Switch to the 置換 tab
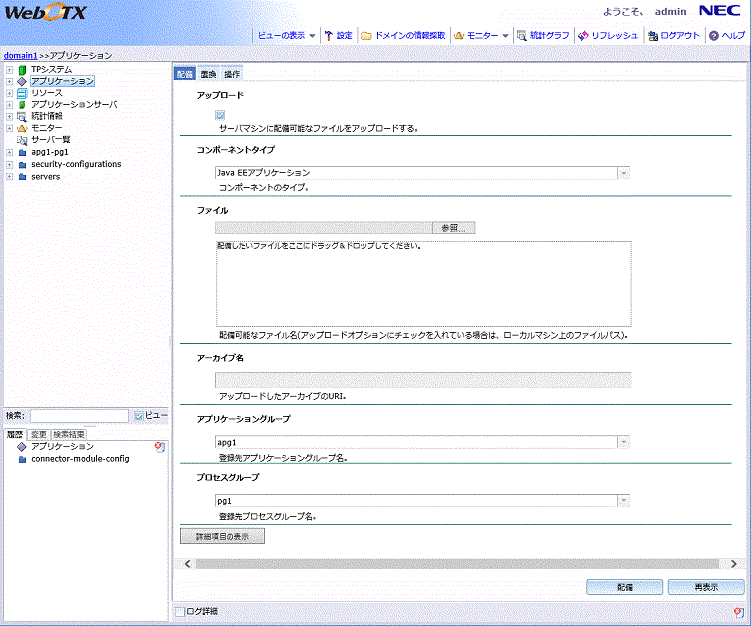 tap(208, 74)
